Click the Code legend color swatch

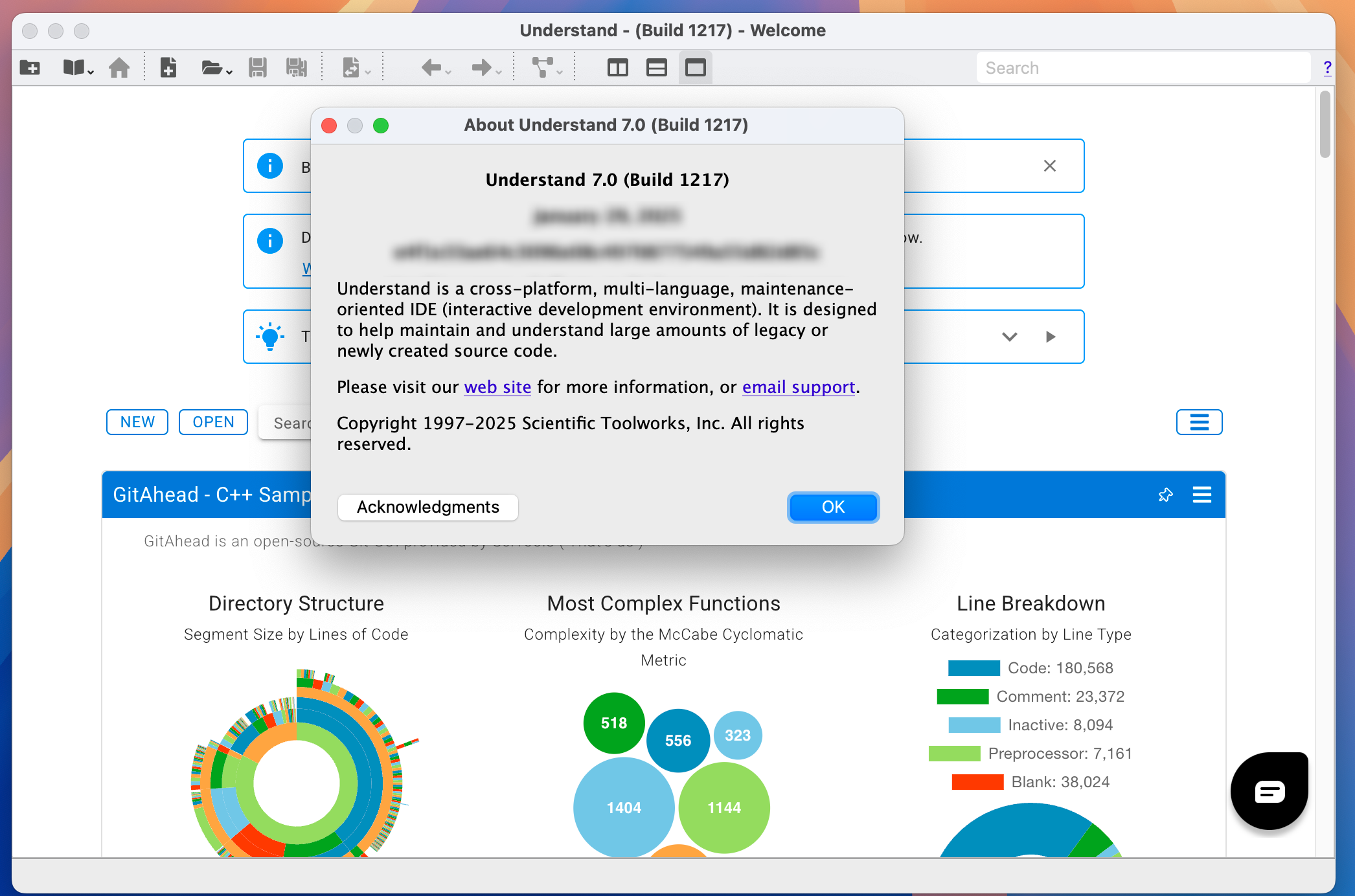pos(974,668)
